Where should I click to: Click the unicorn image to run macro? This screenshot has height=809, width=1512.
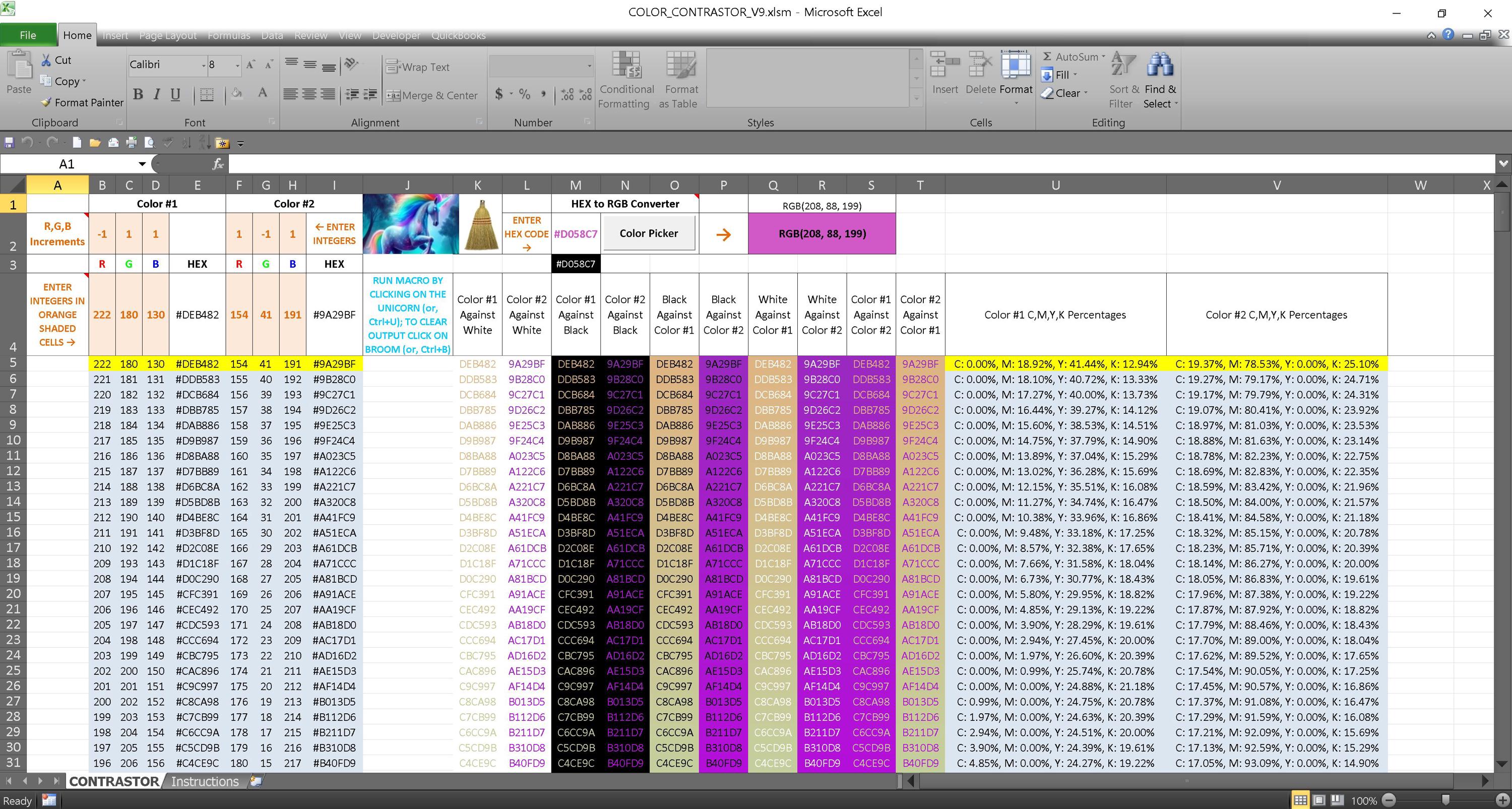(x=411, y=224)
